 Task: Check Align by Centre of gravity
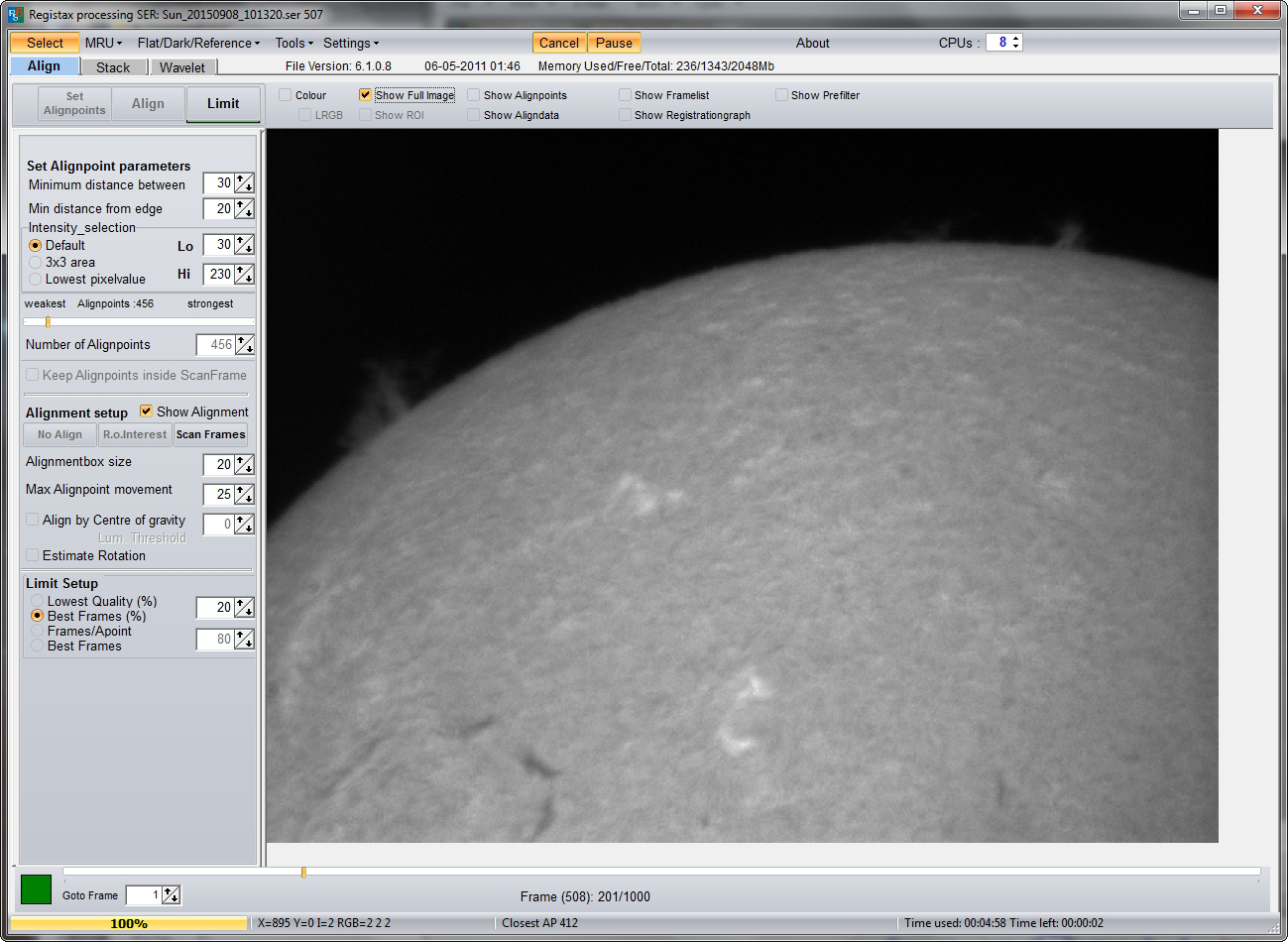[33, 520]
